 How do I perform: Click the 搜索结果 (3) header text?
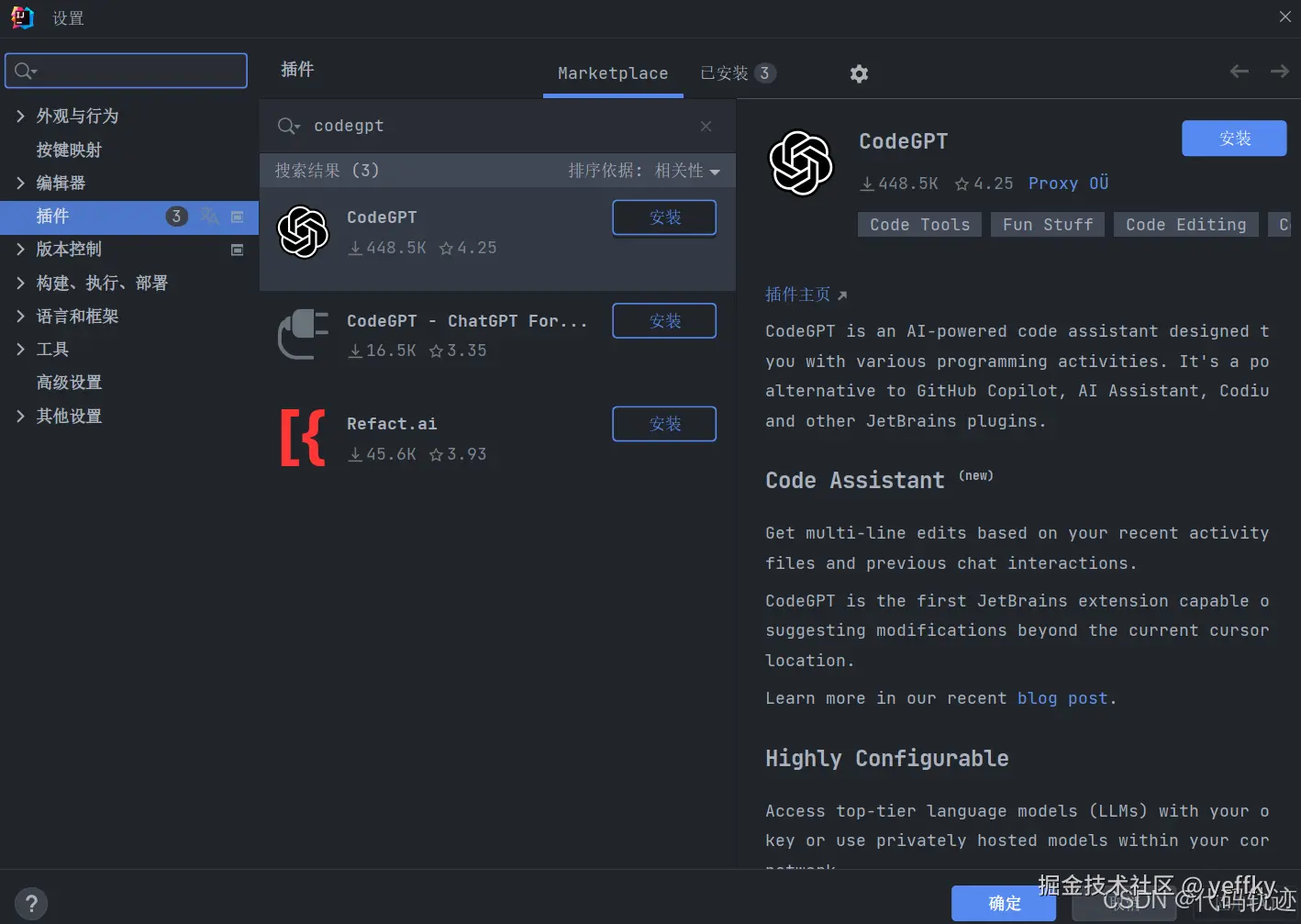tap(327, 171)
